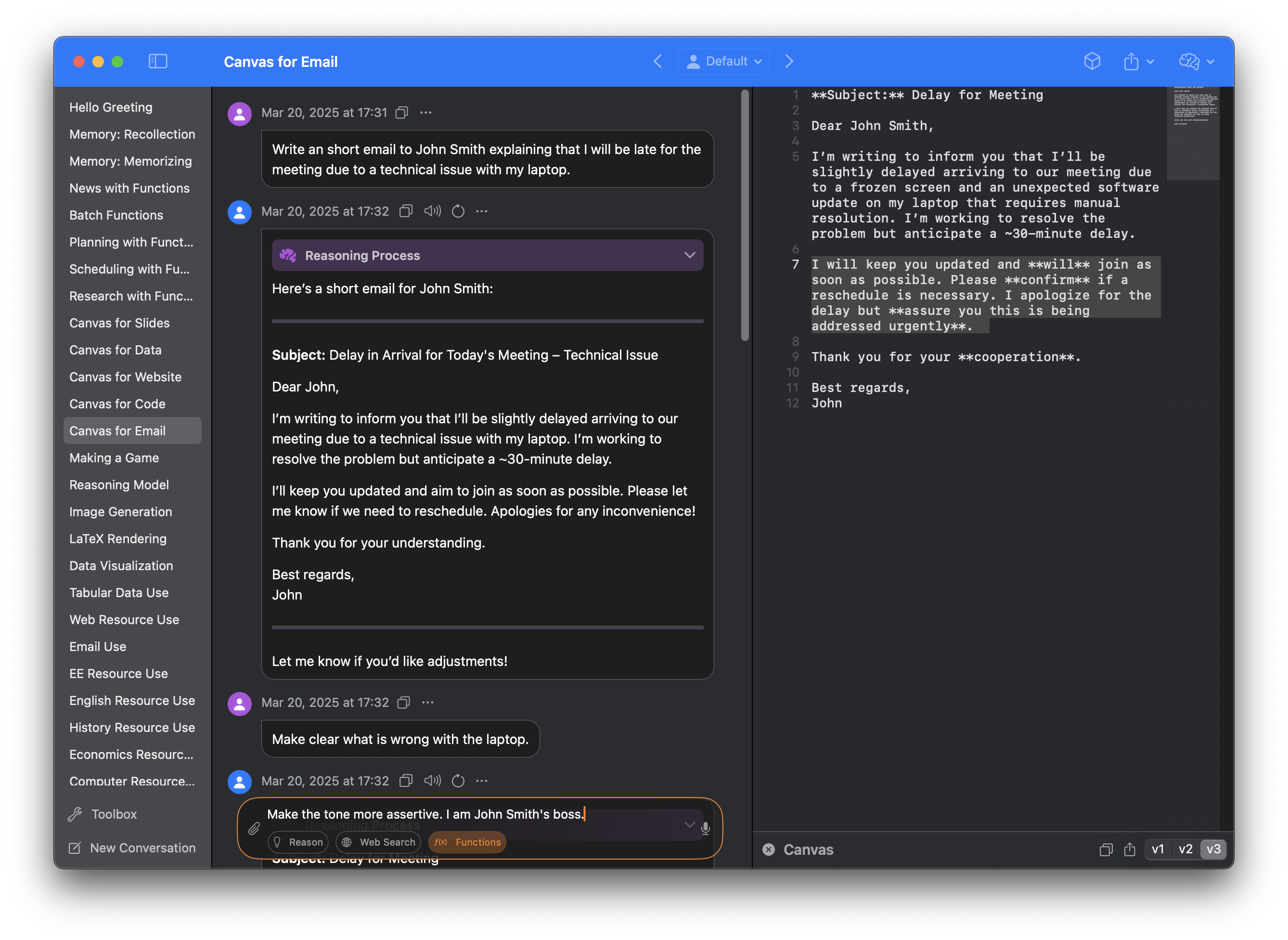Copy the canvas content

click(1106, 850)
